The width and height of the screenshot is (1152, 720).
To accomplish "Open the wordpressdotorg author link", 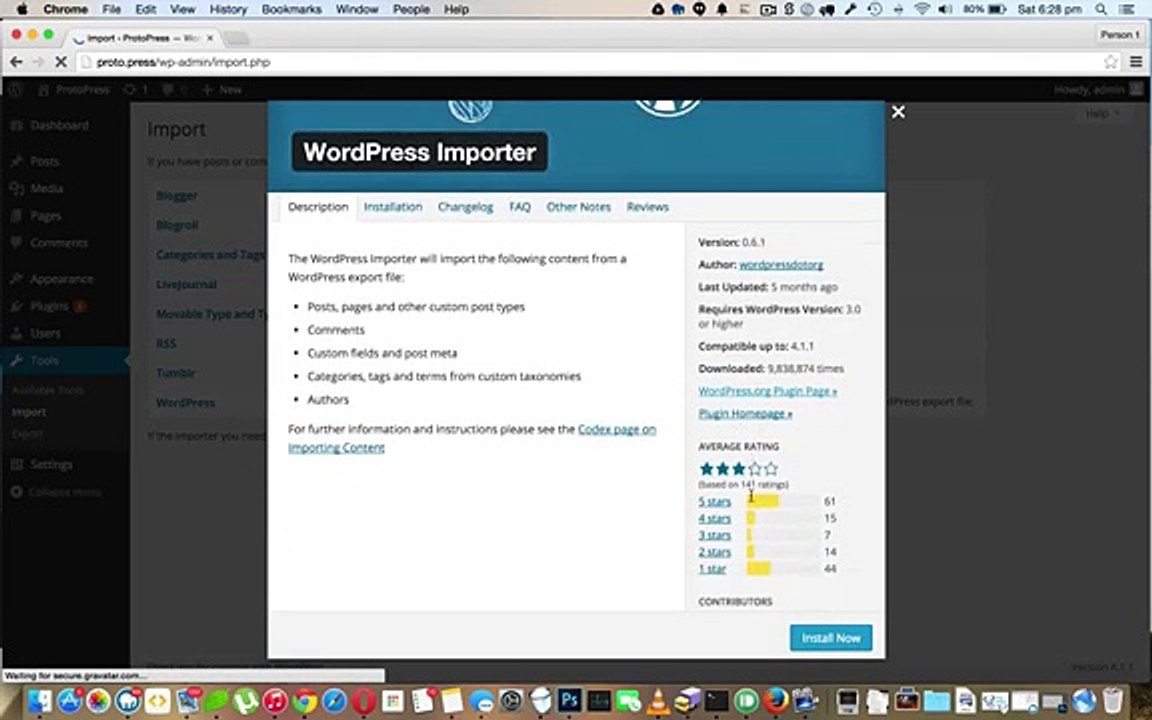I will (781, 264).
